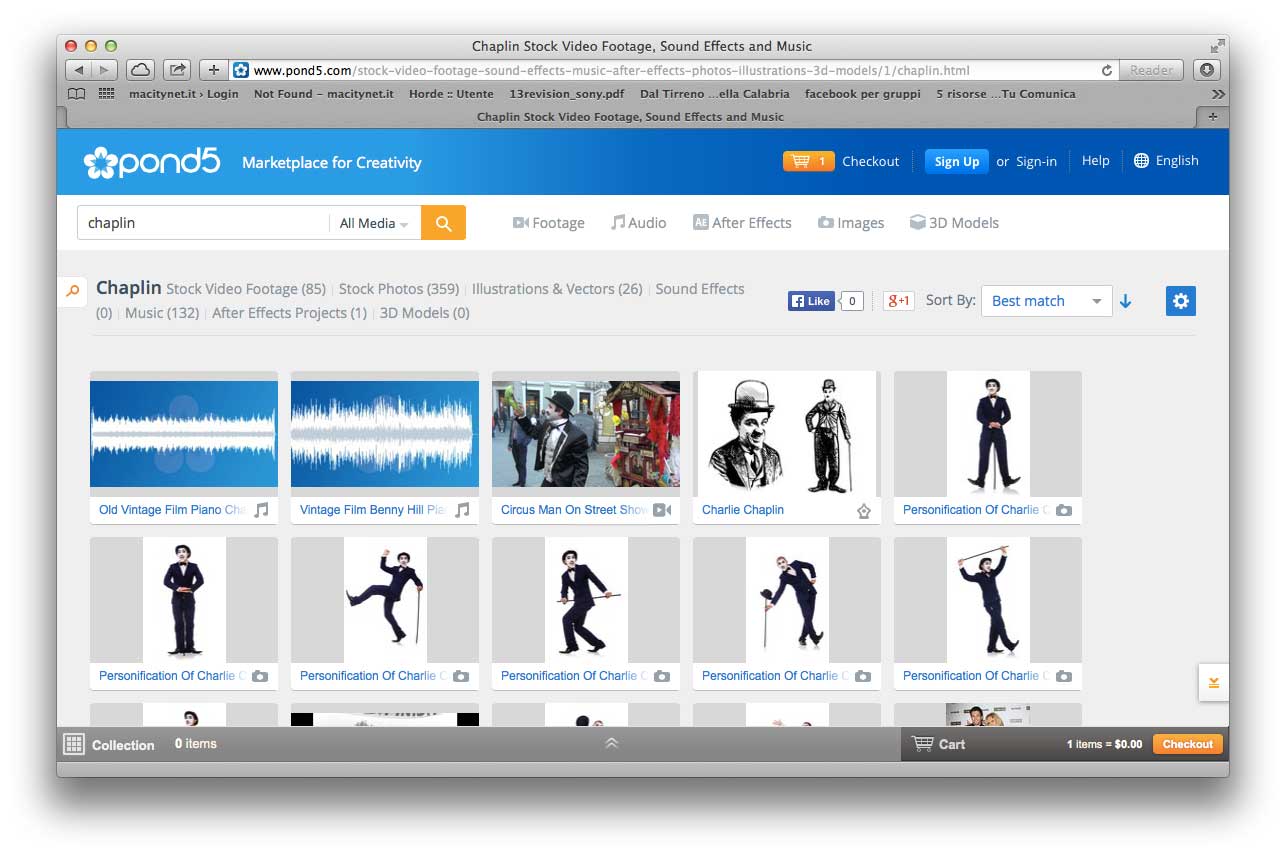This screenshot has height=856, width=1286.
Task: Show more bookmarks with the double chevron
Action: pyautogui.click(x=1217, y=94)
